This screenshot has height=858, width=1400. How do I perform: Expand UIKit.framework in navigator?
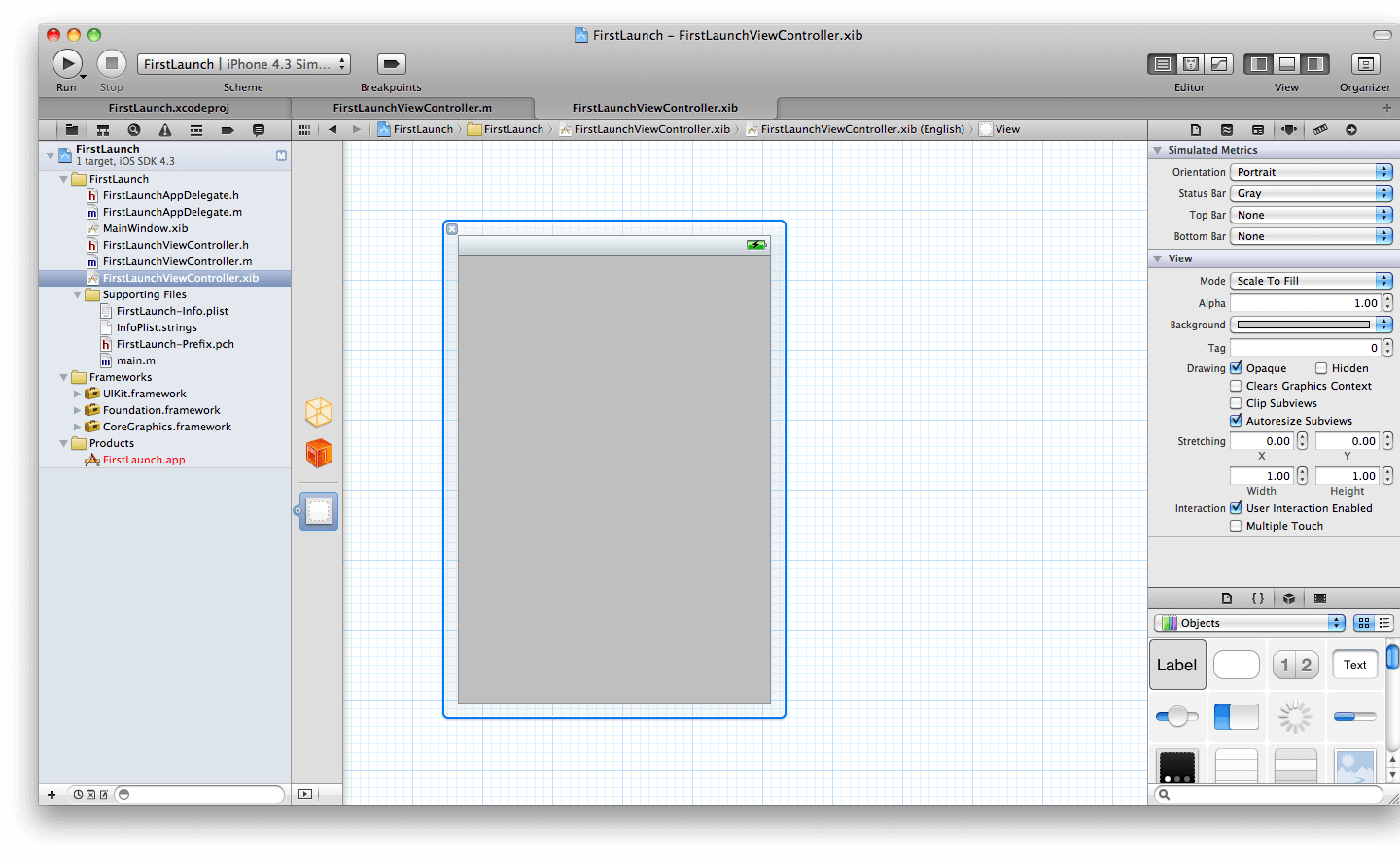pos(78,394)
